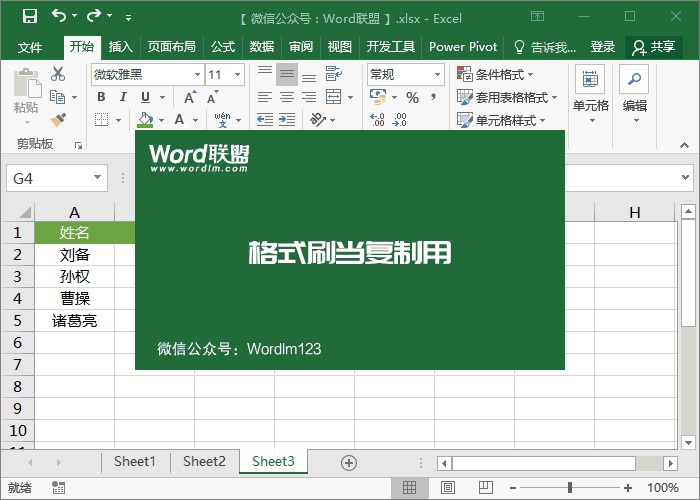The width and height of the screenshot is (700, 500).
Task: Click the zoom slider handle
Action: (570, 488)
